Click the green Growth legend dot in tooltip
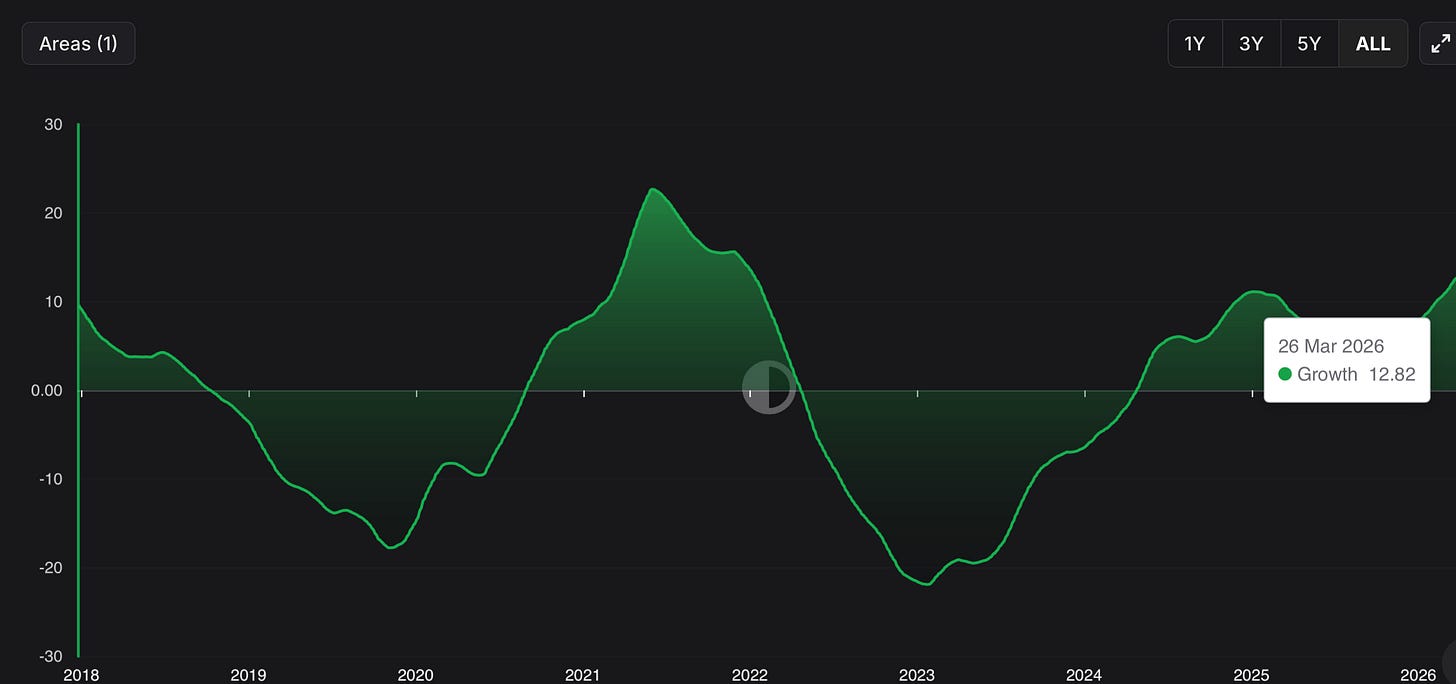This screenshot has width=1456, height=684. (x=1285, y=374)
